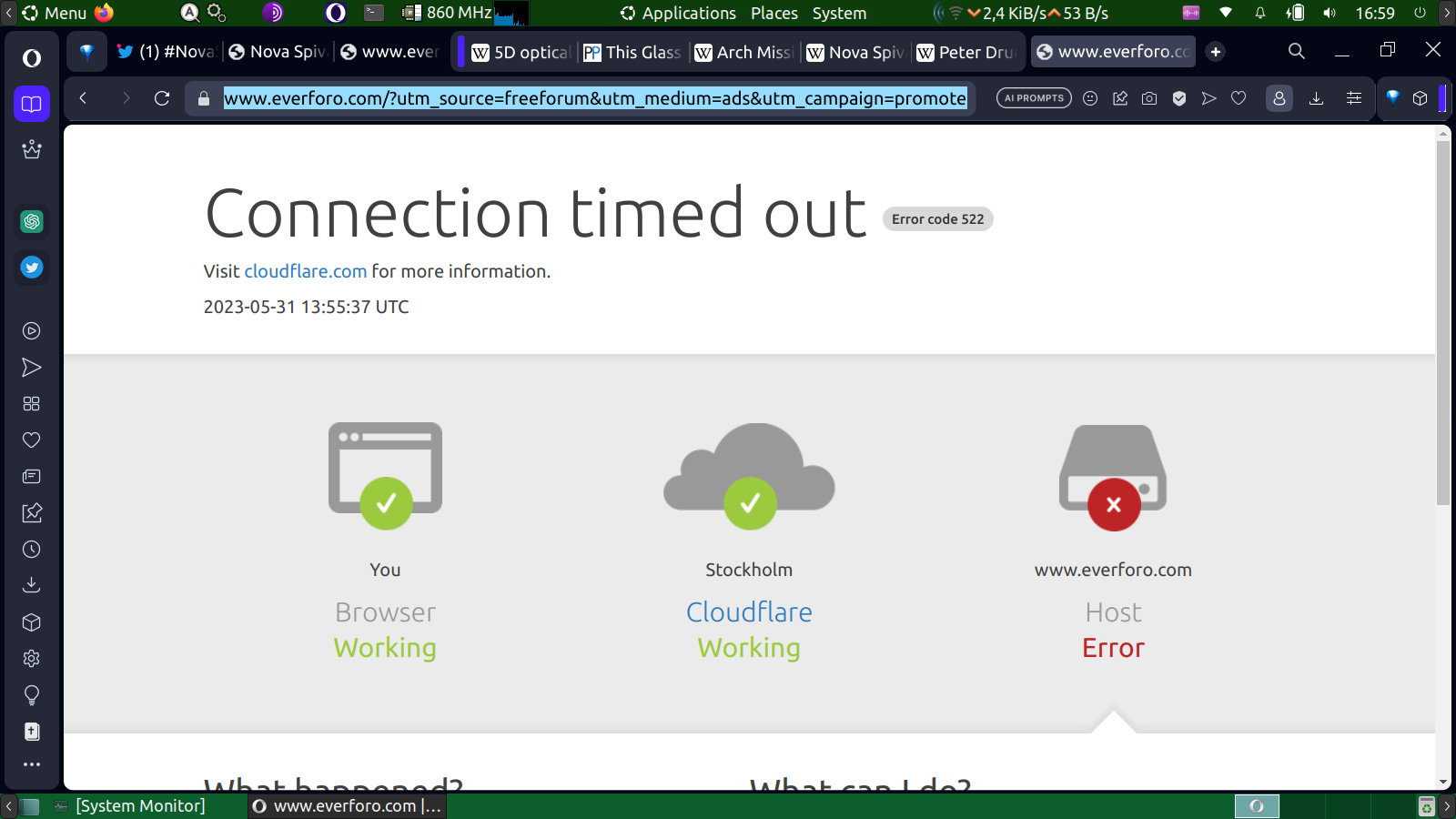
Task: Switch to the '5D optical' Wikipedia tab
Action: click(521, 52)
